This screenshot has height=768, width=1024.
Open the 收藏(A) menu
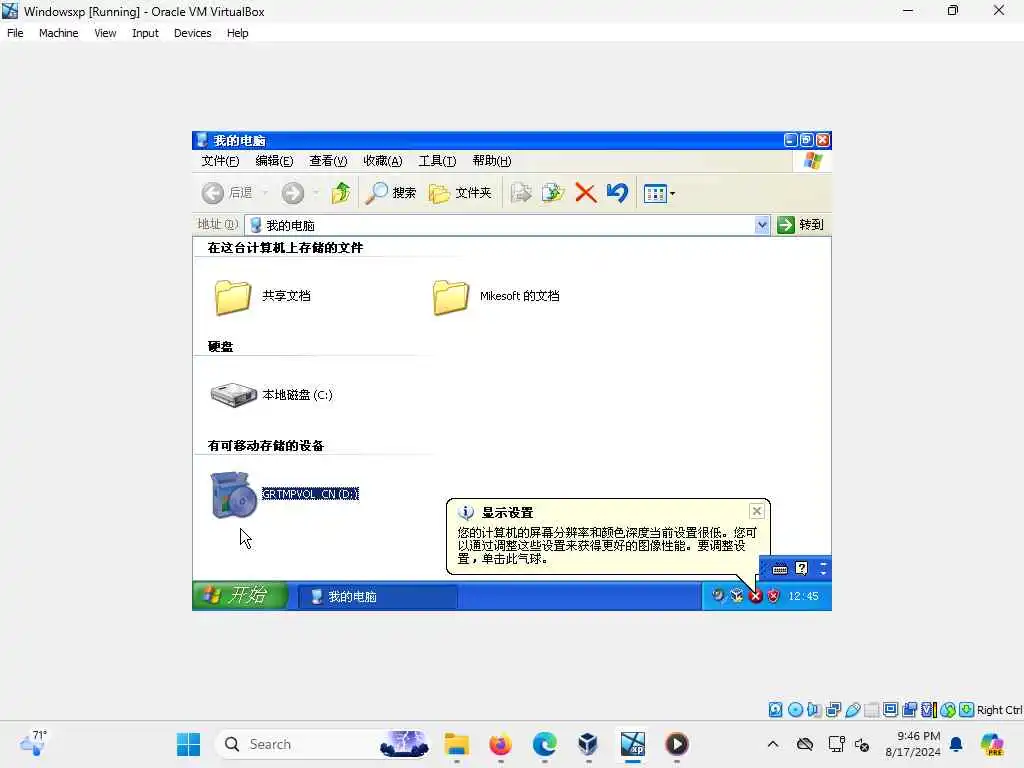pos(383,161)
